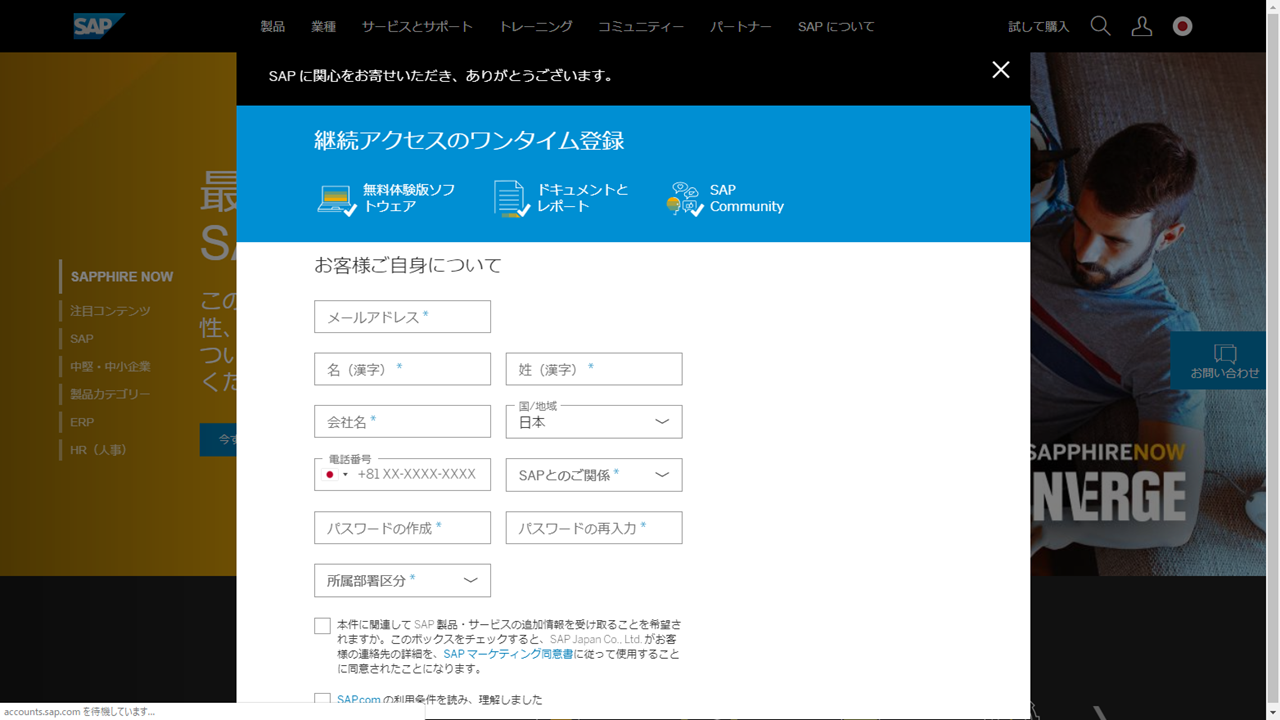
Task: Select the コミュニティー menu item
Action: 639,26
